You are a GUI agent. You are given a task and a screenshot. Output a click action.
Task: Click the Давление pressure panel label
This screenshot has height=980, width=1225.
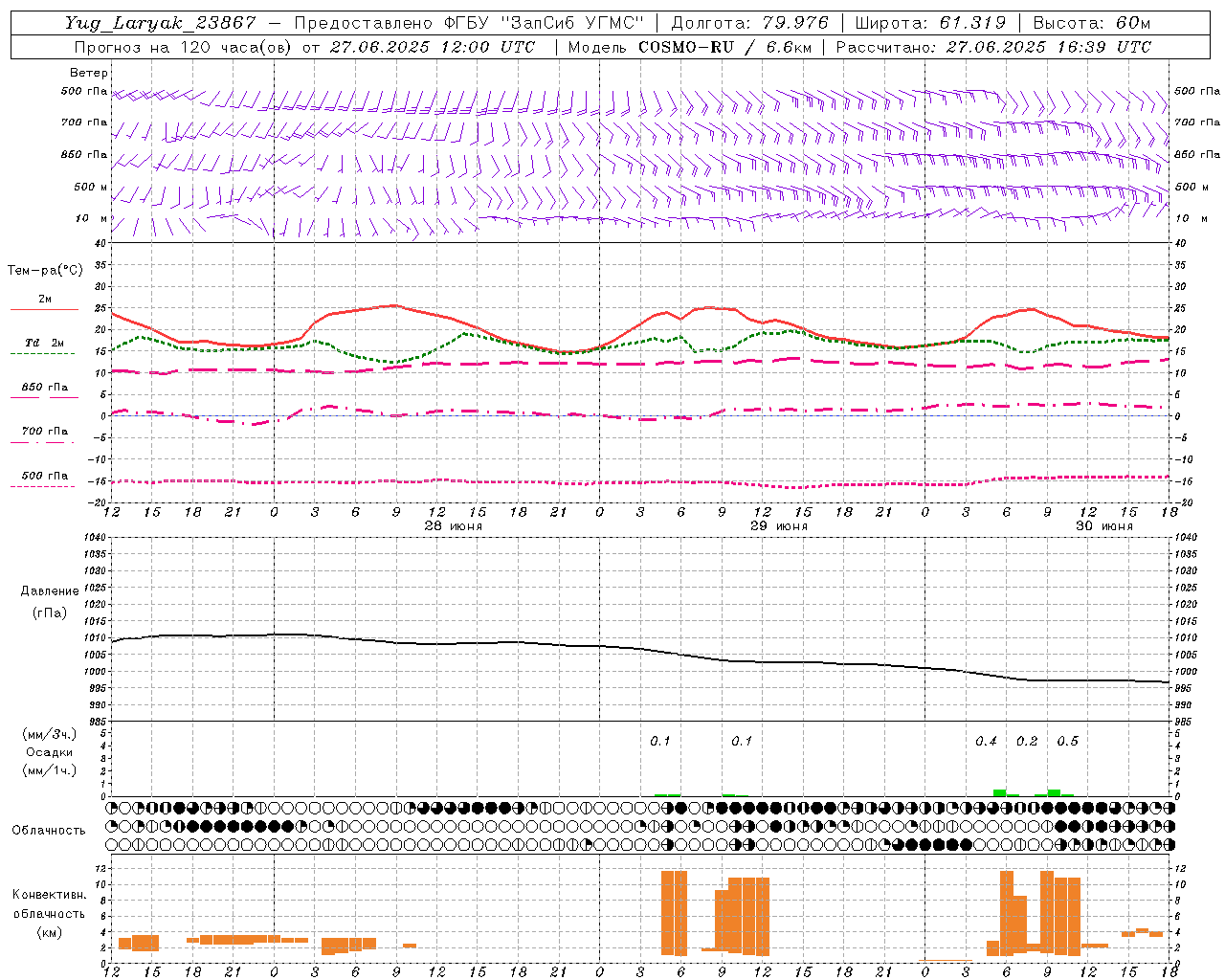pyautogui.click(x=50, y=591)
